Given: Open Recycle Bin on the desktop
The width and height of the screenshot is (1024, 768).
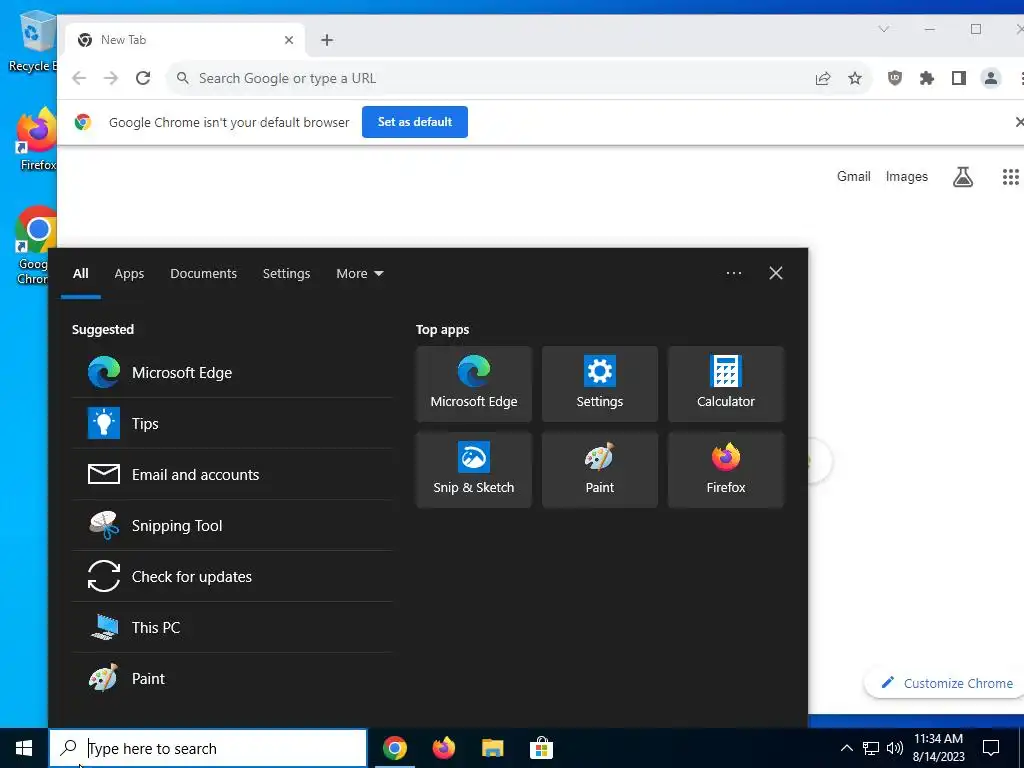Looking at the screenshot, I should pos(33,42).
